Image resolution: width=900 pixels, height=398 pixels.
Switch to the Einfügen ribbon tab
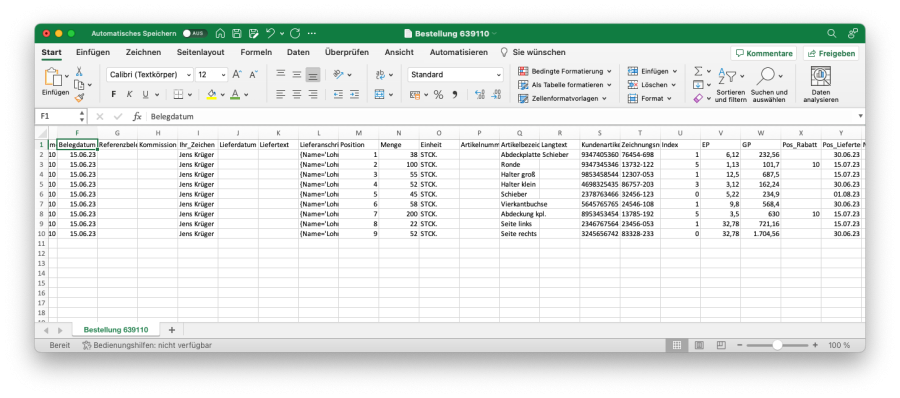click(x=93, y=52)
